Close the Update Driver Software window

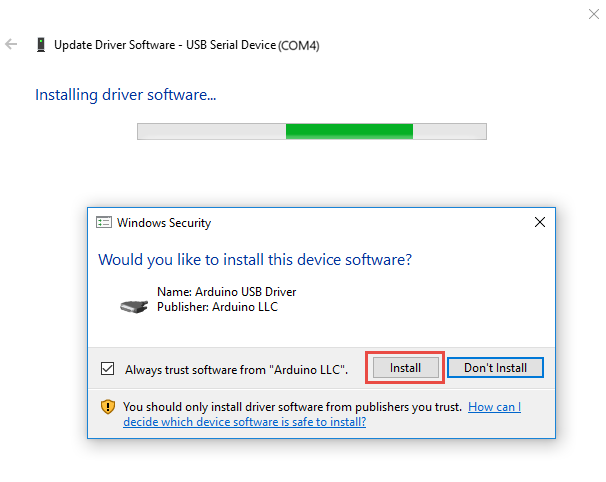click(x=594, y=14)
